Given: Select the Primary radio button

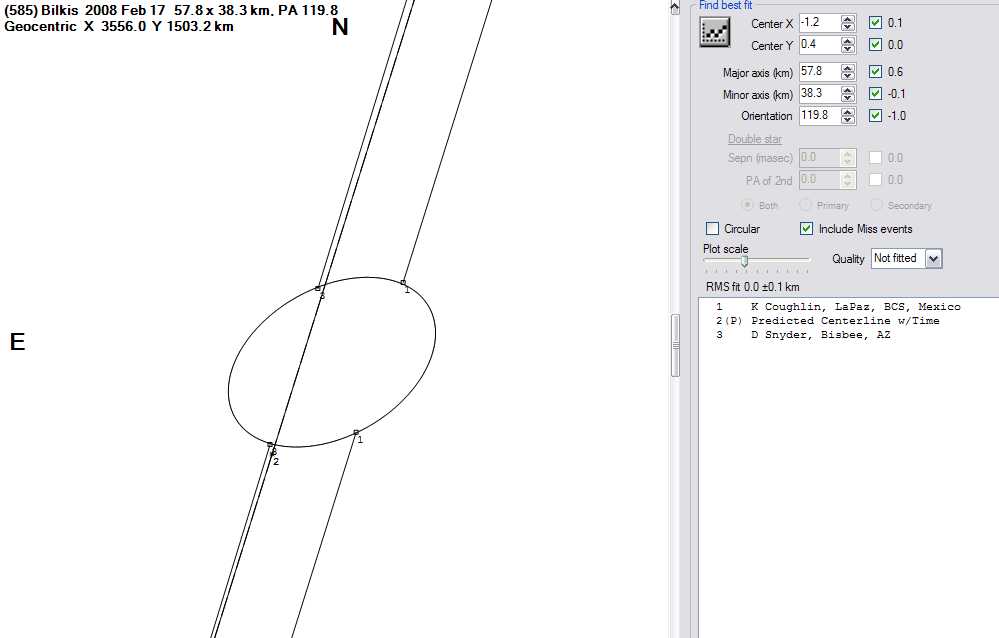Looking at the screenshot, I should [805, 205].
